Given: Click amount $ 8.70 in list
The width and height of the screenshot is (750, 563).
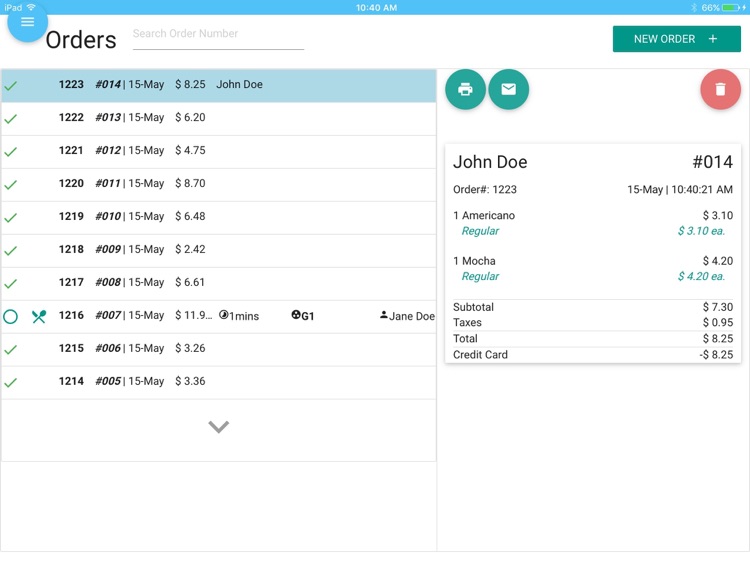Looking at the screenshot, I should [190, 183].
